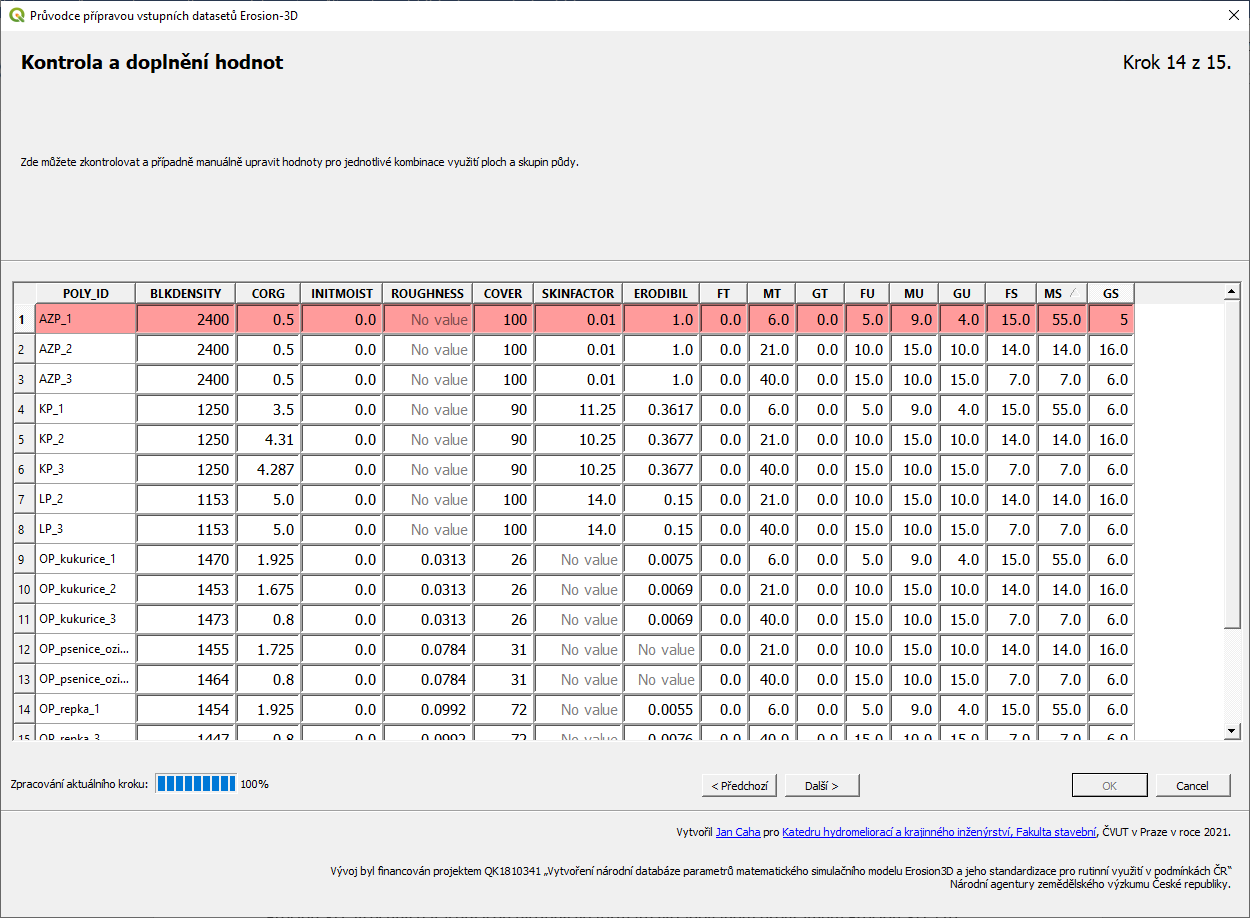Click the vertical scrollbar thumb of the table

pos(1231,465)
